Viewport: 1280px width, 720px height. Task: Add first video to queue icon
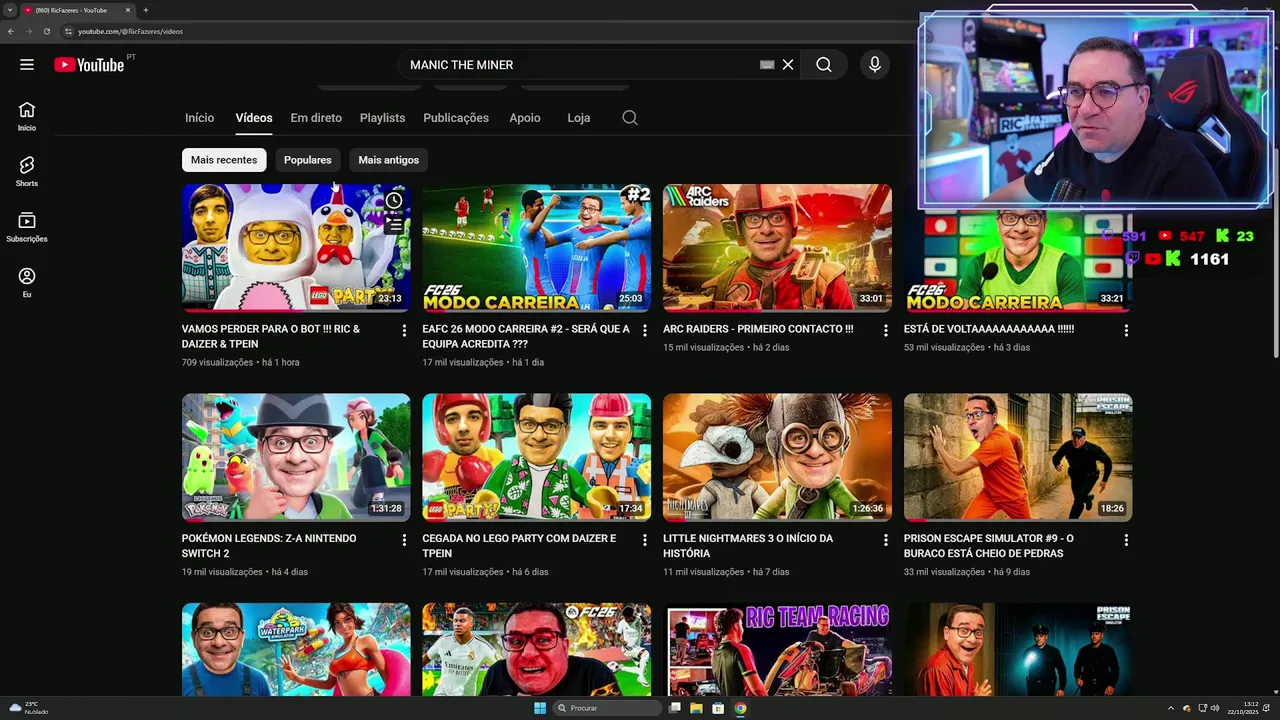pyautogui.click(x=394, y=225)
